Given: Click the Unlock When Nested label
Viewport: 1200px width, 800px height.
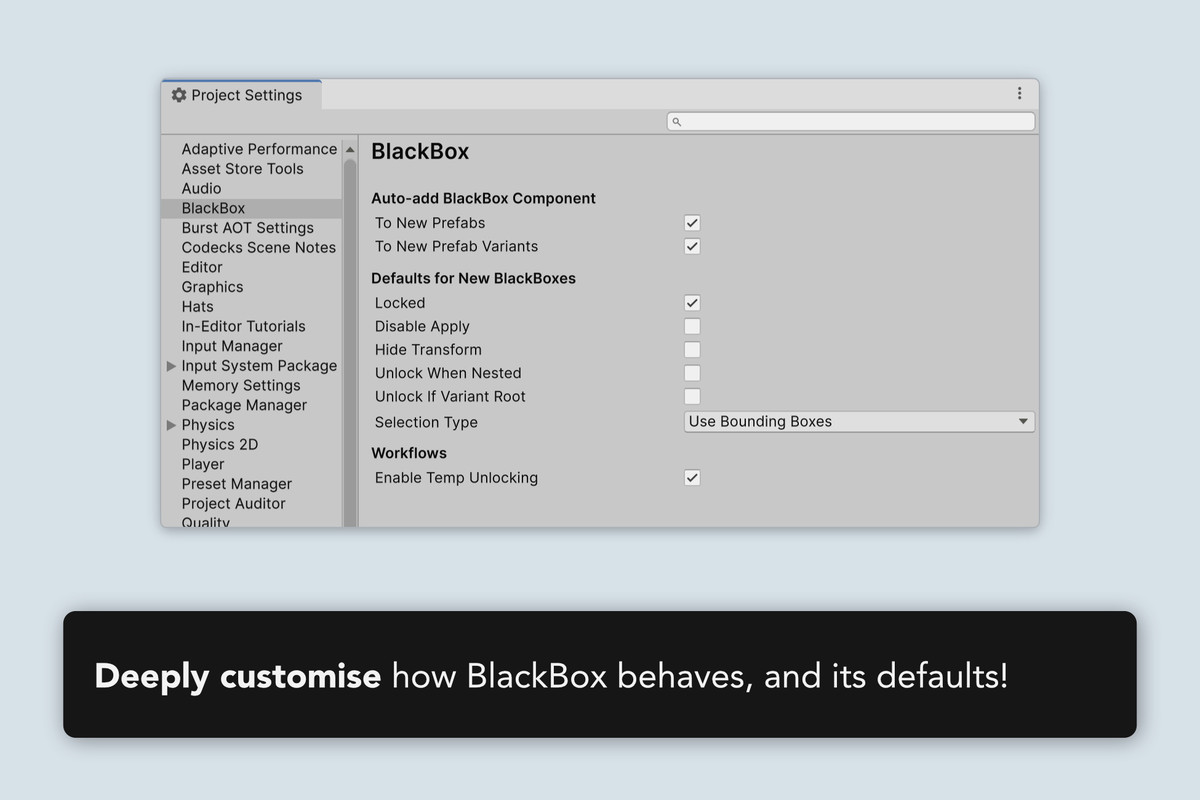Looking at the screenshot, I should [448, 373].
